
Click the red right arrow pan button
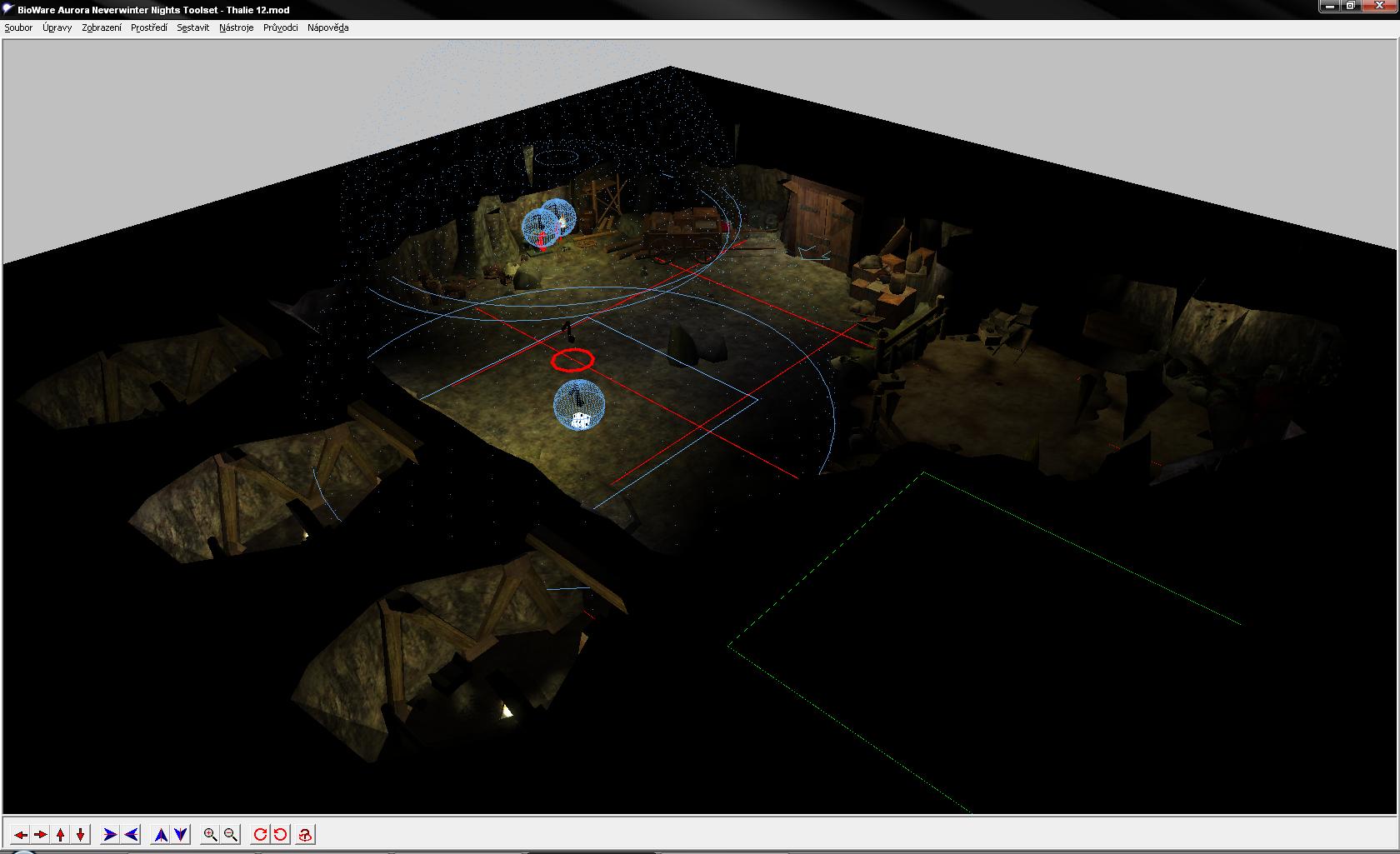click(40, 834)
